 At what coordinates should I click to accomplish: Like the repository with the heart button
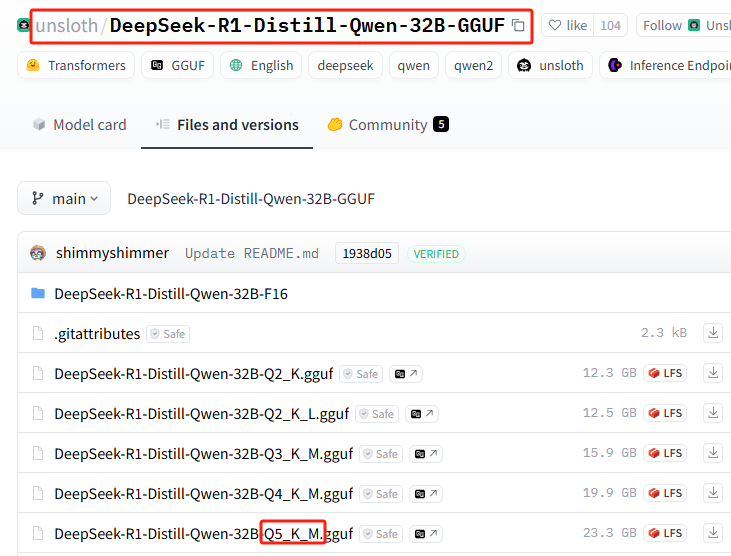pyautogui.click(x=567, y=25)
